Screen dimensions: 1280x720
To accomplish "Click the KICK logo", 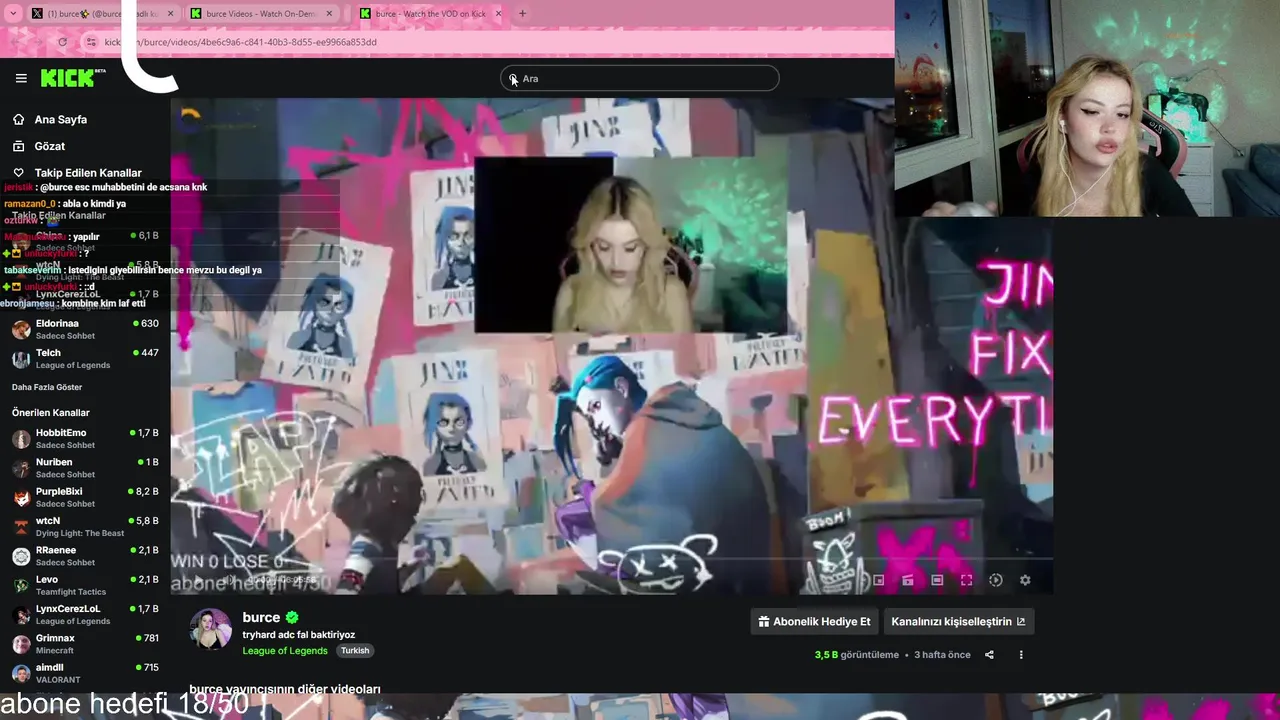I will coord(73,78).
